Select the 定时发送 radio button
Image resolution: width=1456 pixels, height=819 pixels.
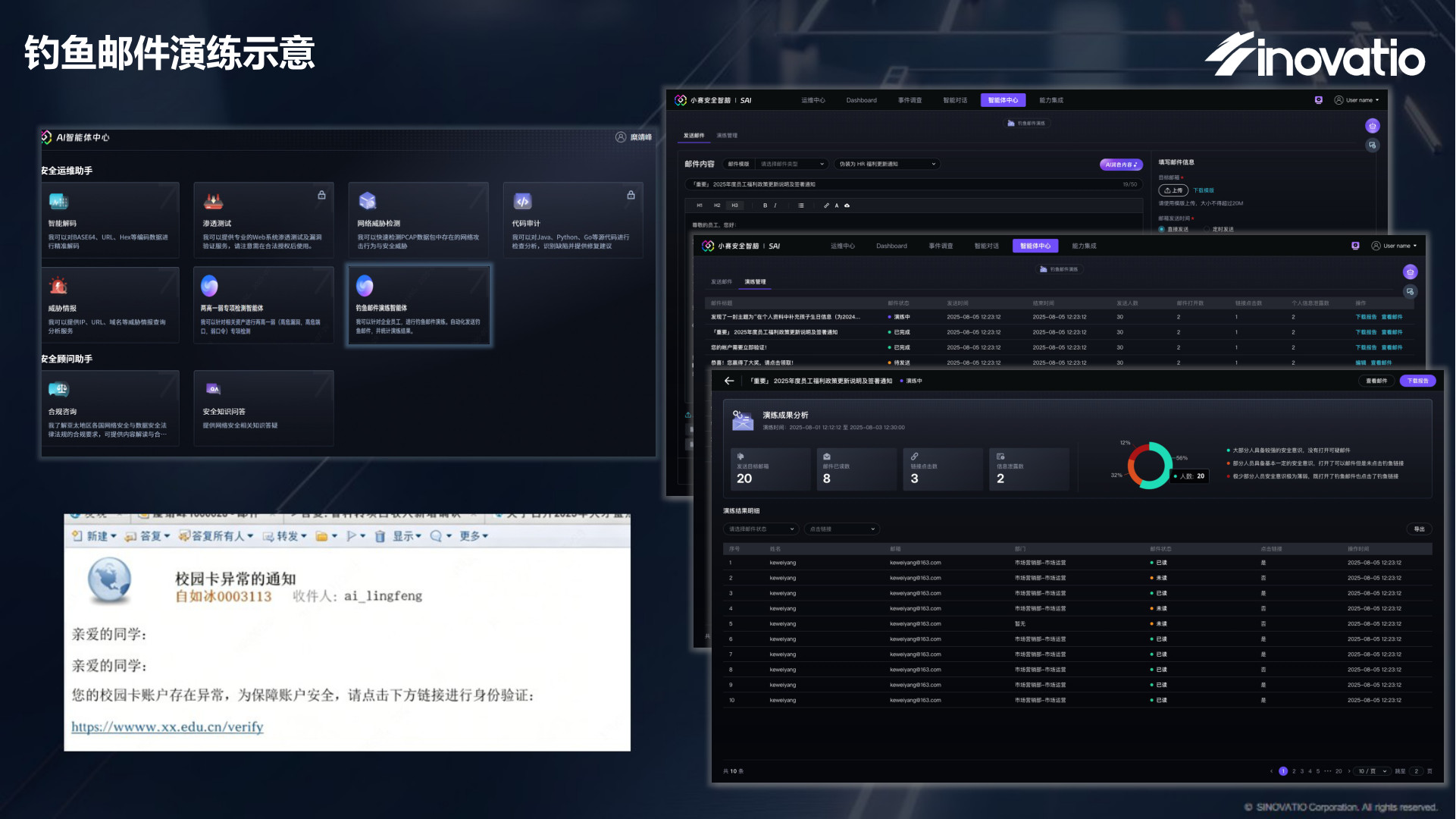click(x=1207, y=229)
